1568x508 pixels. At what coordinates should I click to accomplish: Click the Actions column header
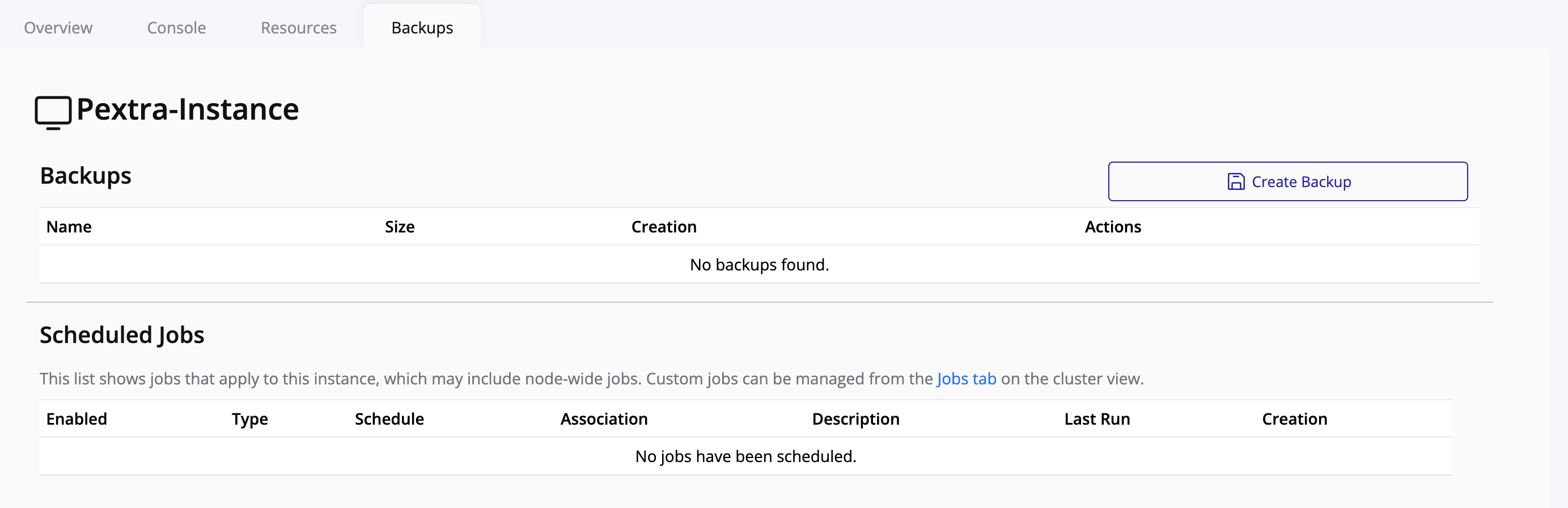coord(1113,227)
